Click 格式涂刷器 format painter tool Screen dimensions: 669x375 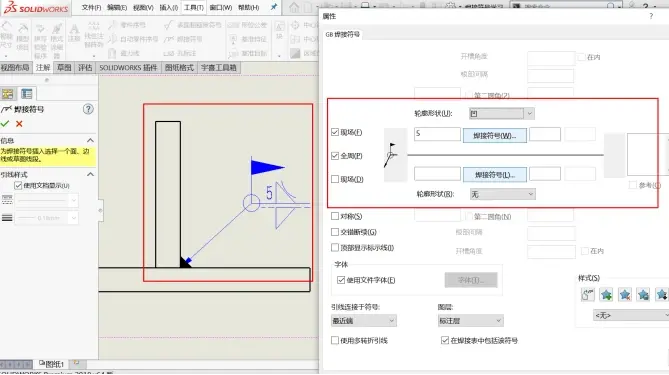coord(56,41)
